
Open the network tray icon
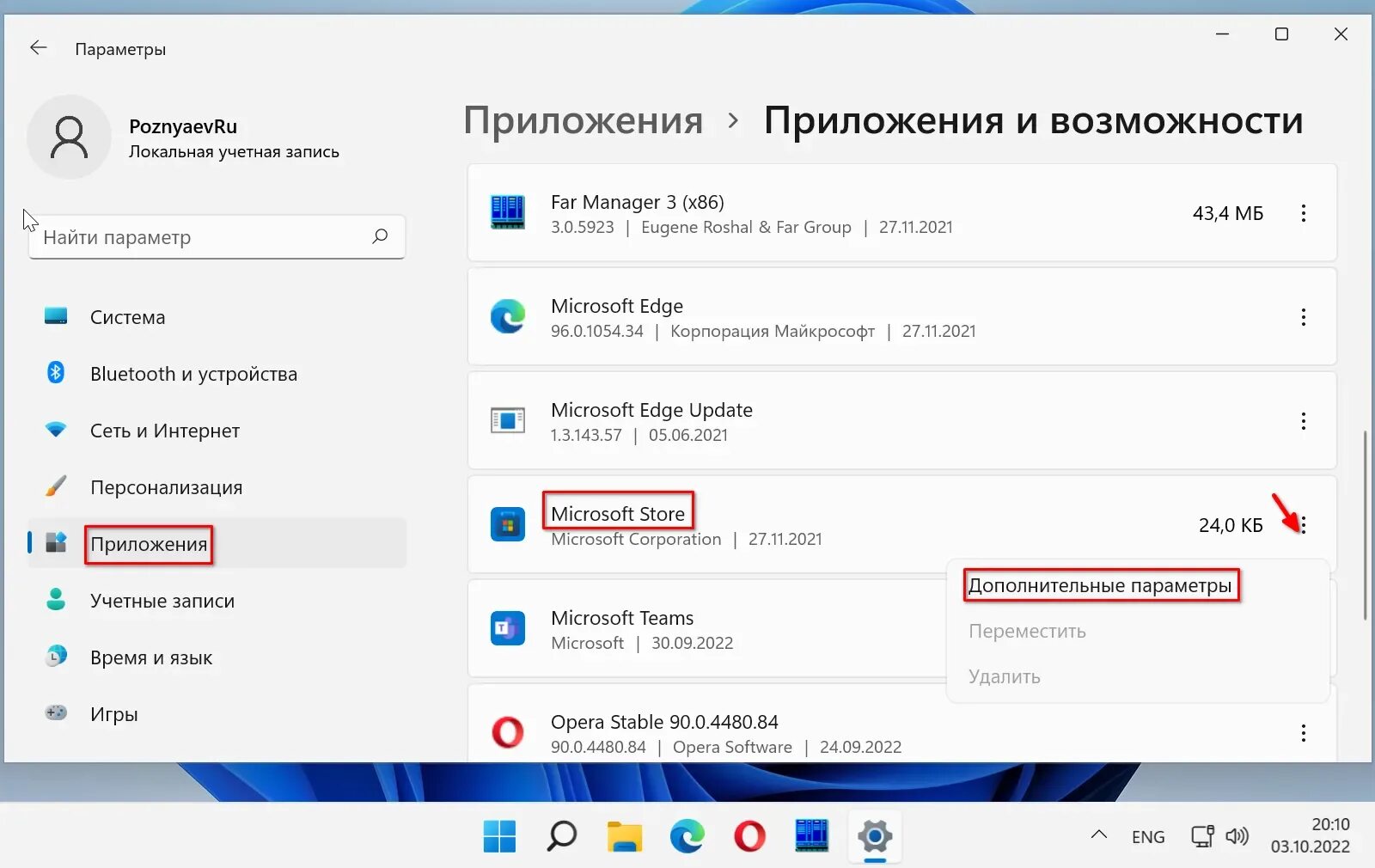point(1202,836)
